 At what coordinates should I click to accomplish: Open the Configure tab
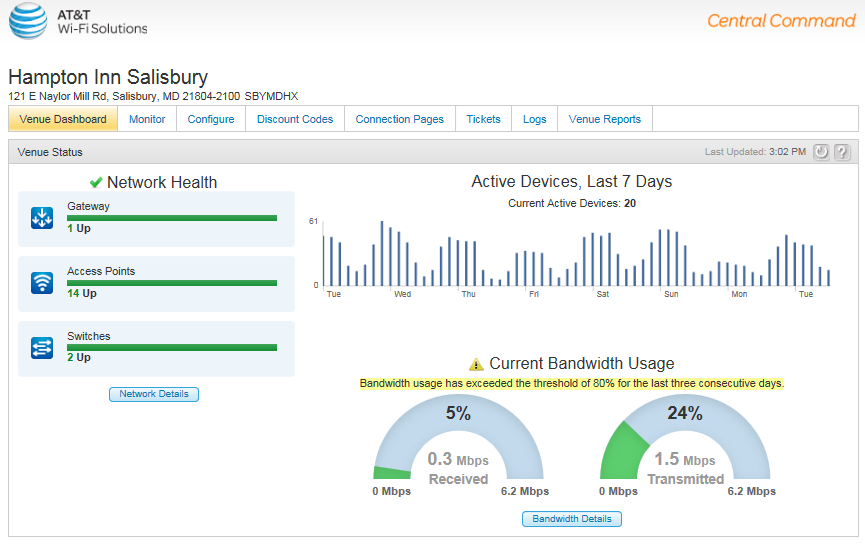click(211, 119)
